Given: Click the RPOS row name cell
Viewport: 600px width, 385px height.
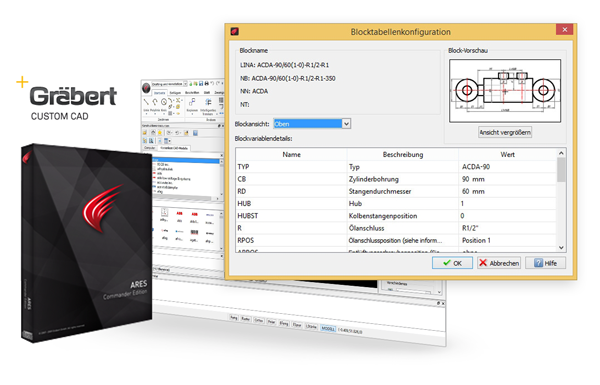Looking at the screenshot, I should pos(292,240).
